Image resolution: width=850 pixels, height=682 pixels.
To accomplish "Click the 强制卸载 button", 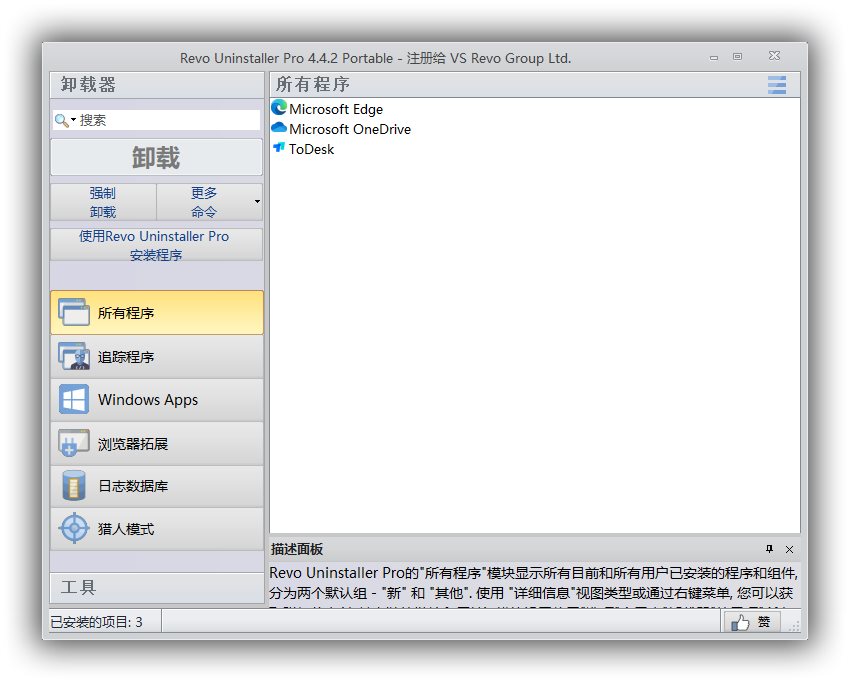I will tap(103, 202).
